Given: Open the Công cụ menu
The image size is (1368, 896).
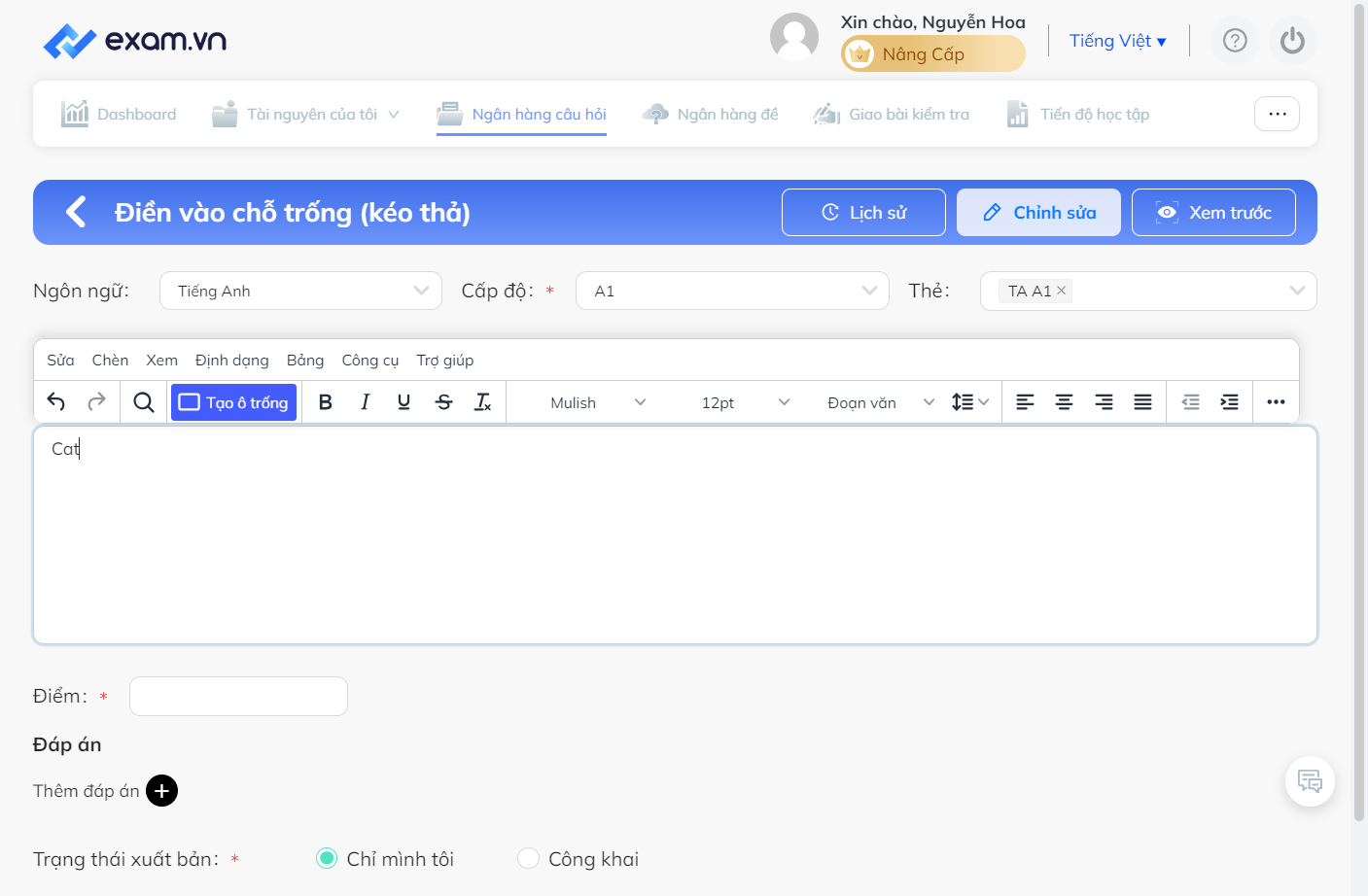Looking at the screenshot, I should click(370, 361).
